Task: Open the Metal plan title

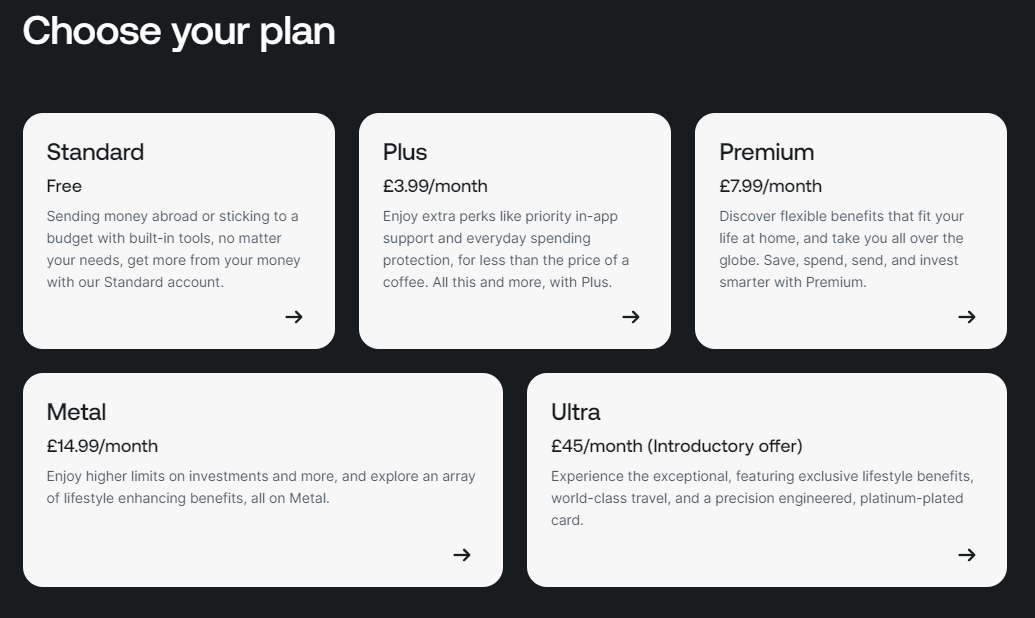Action: 76,412
